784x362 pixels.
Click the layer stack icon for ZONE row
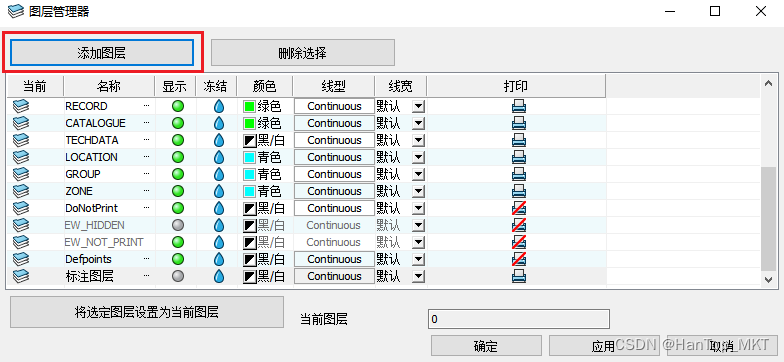[21, 191]
